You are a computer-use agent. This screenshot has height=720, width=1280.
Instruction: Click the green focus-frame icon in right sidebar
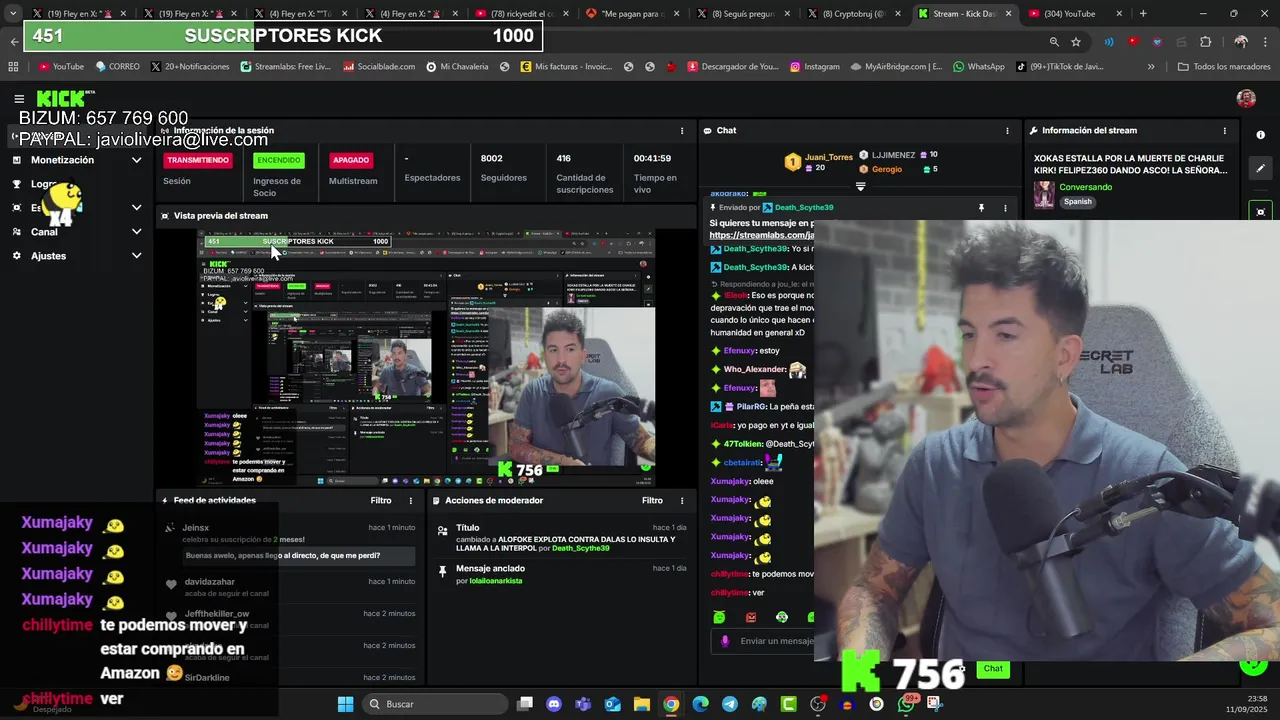[1260, 211]
